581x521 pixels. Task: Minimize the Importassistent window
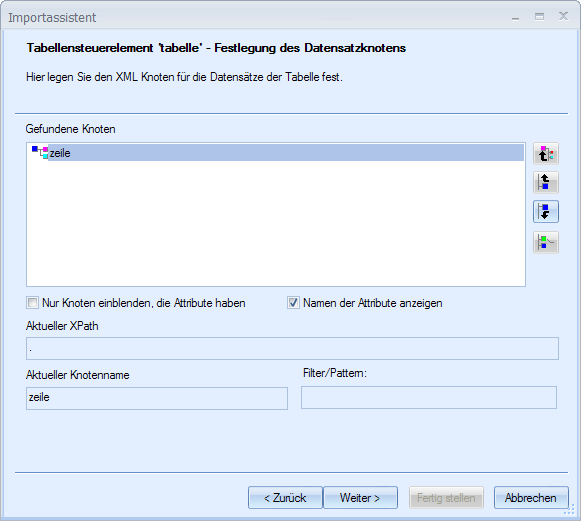[515, 17]
